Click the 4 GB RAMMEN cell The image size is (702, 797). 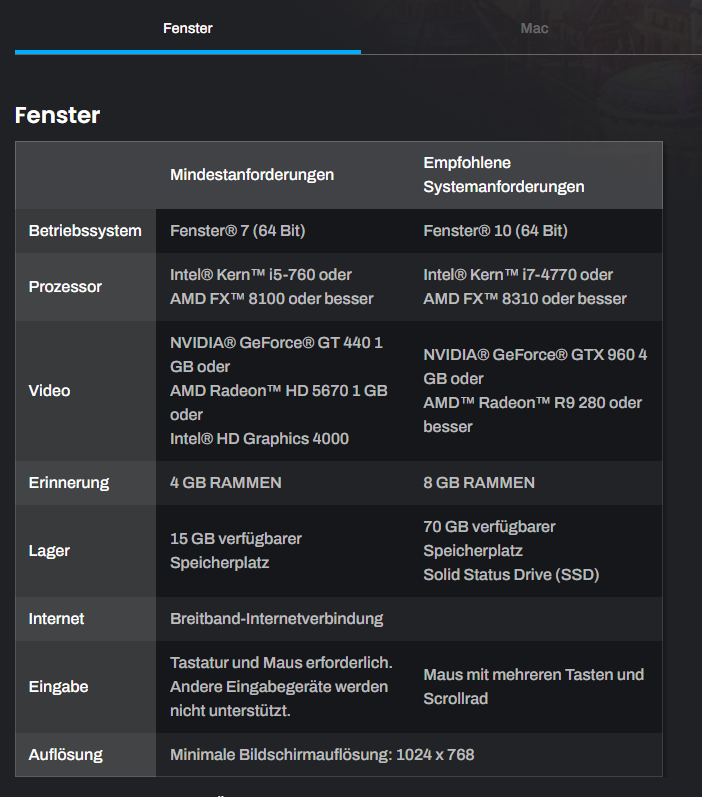[x=226, y=483]
